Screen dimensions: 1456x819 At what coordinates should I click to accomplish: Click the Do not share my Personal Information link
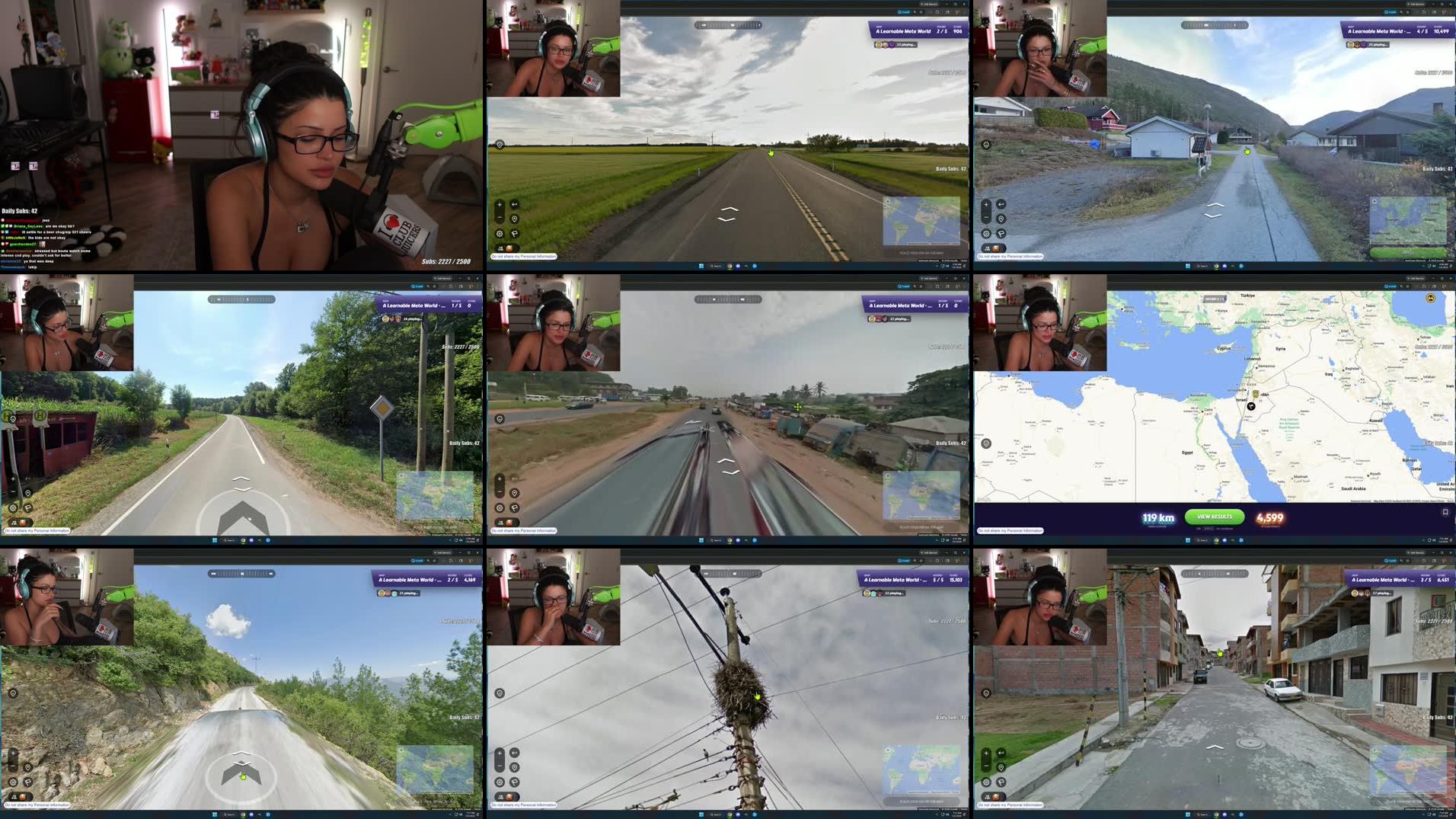[525, 257]
